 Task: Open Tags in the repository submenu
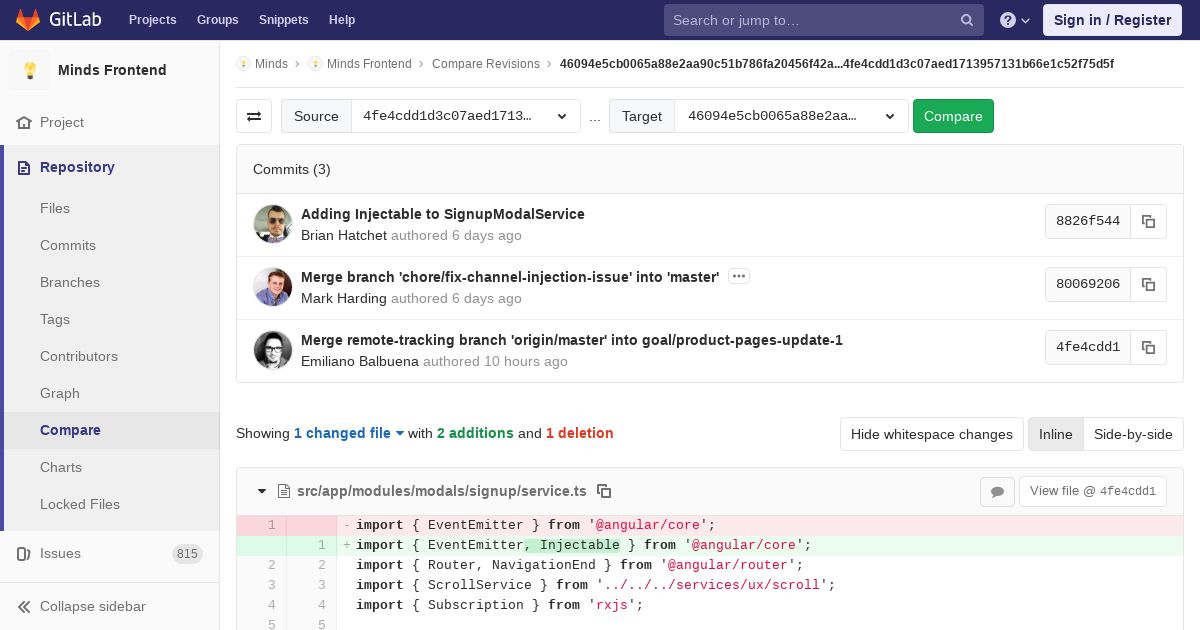click(x=55, y=319)
